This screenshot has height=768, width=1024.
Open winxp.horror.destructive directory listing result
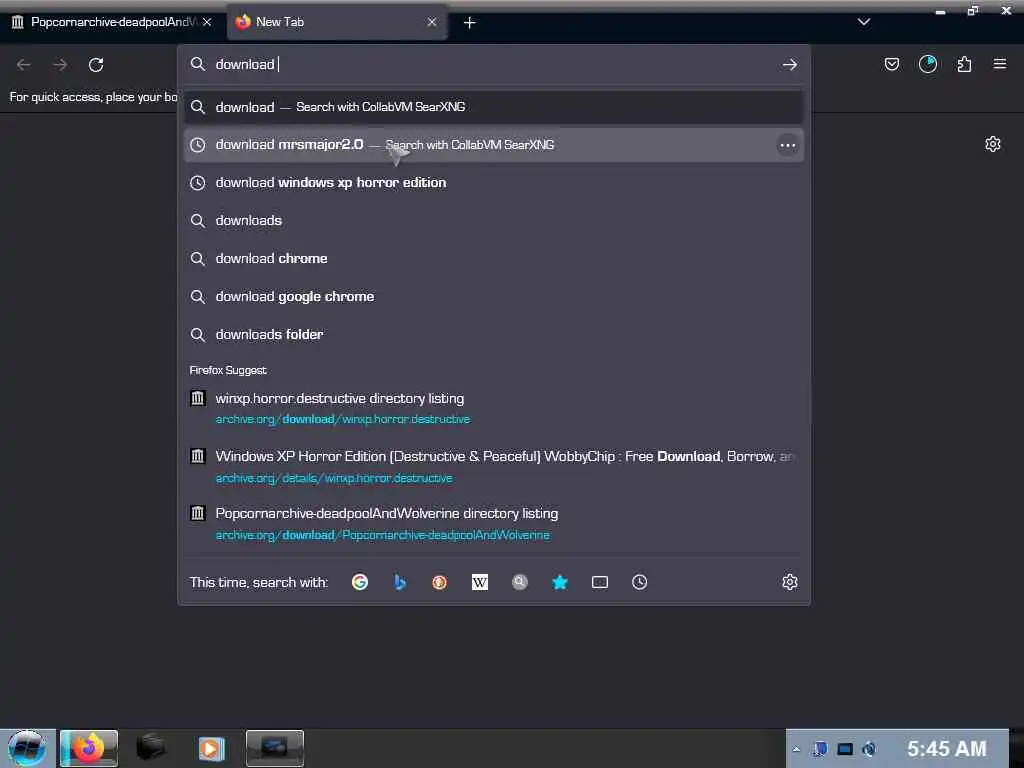tap(493, 408)
